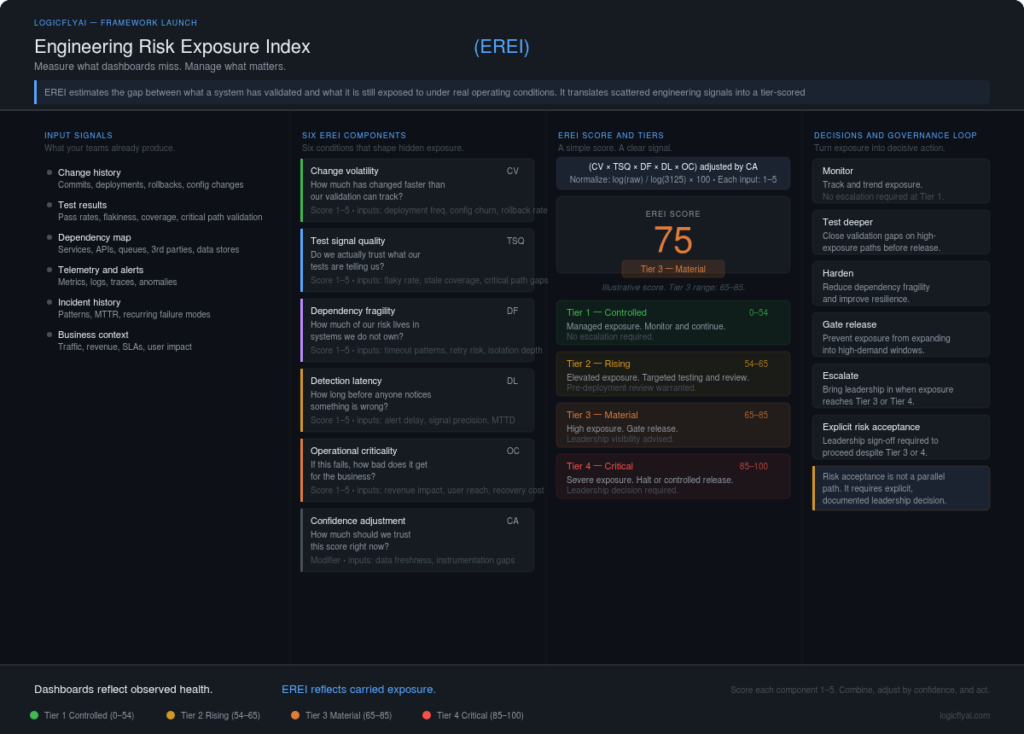Select the Change volatility CV badge
Image resolution: width=1024 pixels, height=734 pixels.
512,170
